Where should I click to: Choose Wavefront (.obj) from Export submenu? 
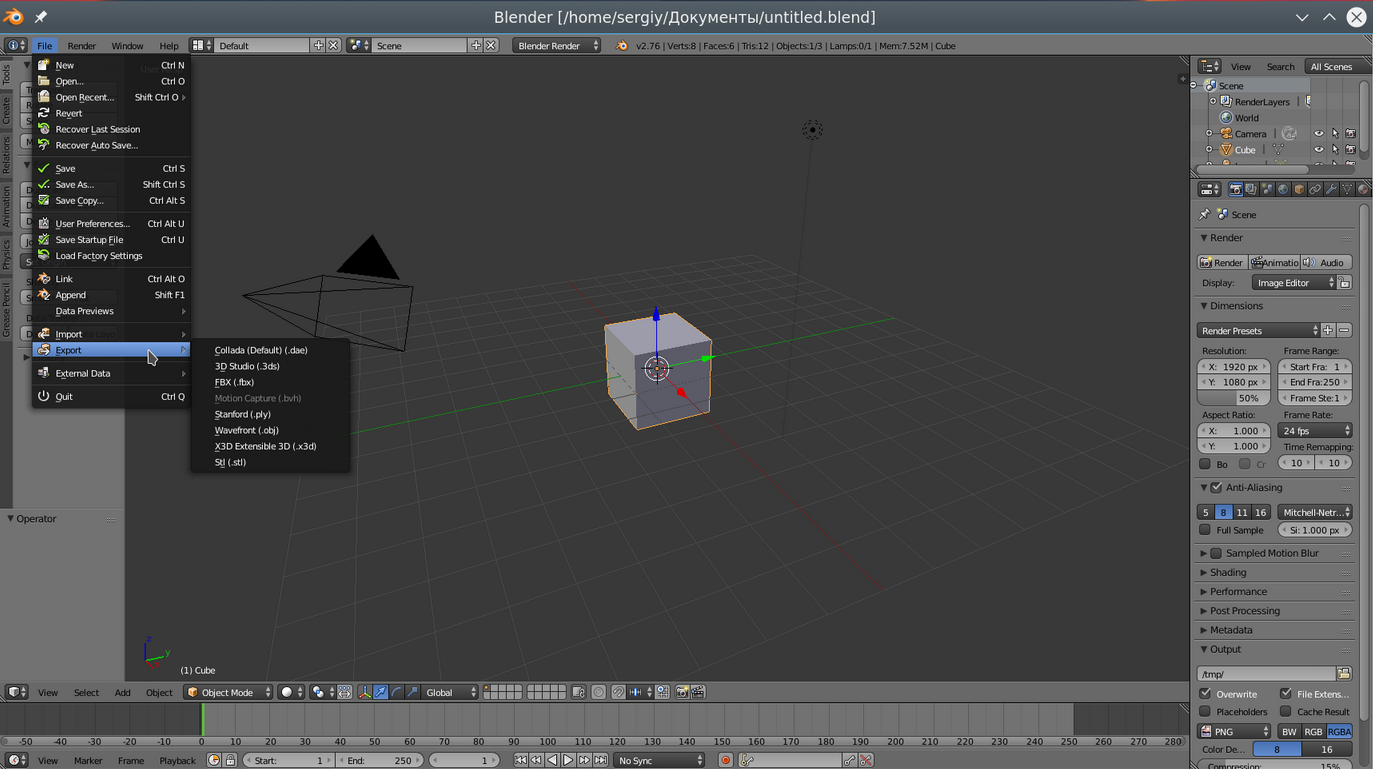246,430
